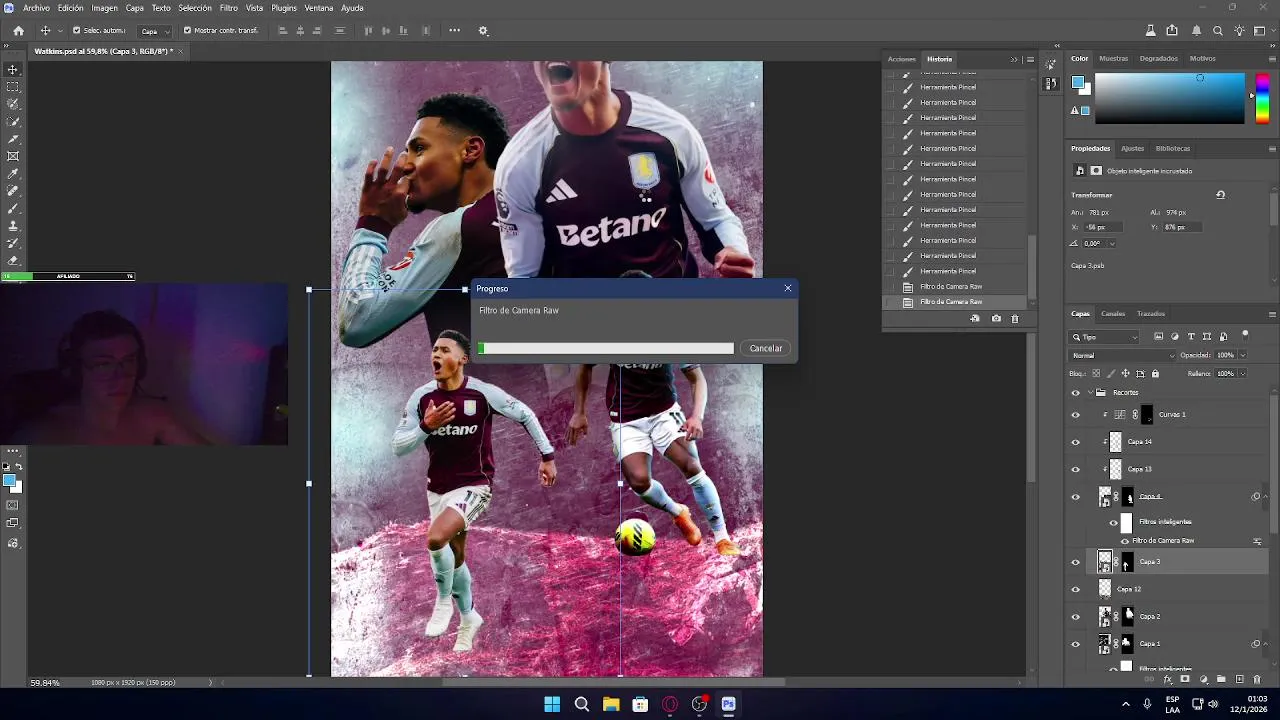Switch to the Muestras tab
The image size is (1280, 720).
click(x=1113, y=59)
